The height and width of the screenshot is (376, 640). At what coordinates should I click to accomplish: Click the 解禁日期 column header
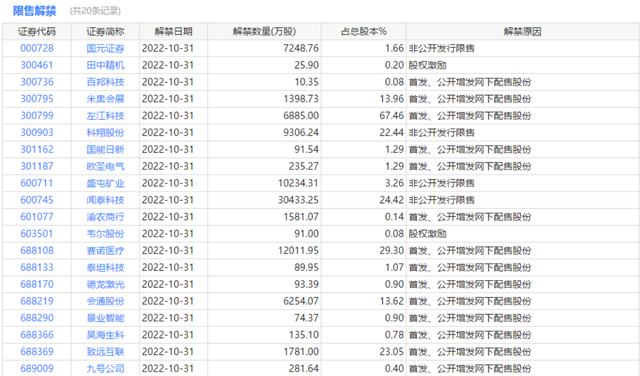pos(173,31)
